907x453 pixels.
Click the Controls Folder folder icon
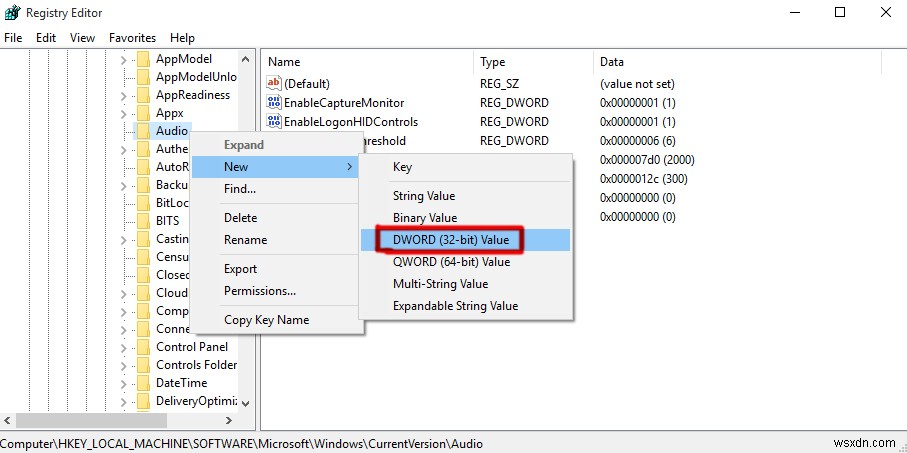click(x=143, y=365)
